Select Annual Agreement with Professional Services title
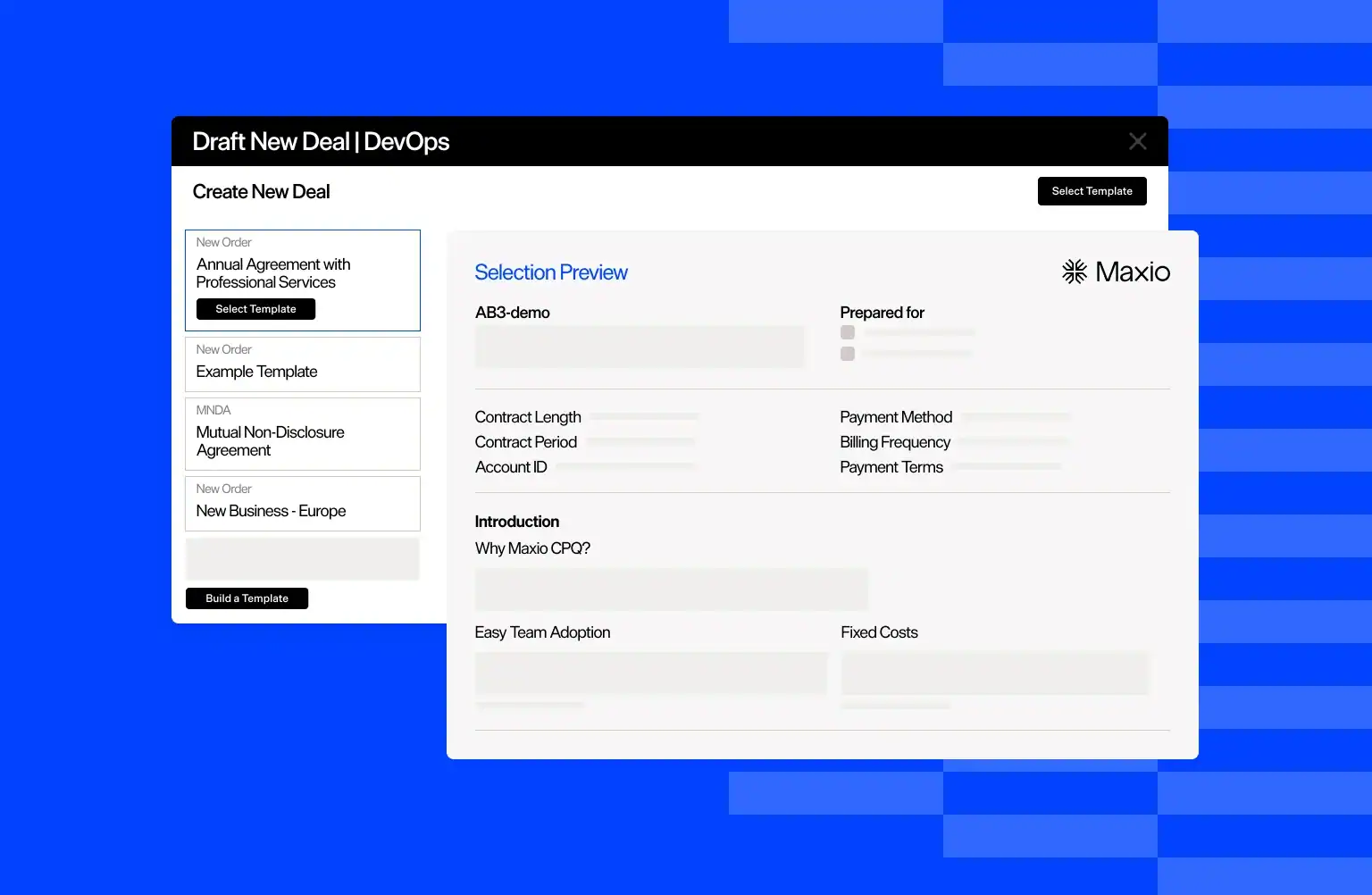 coord(273,273)
